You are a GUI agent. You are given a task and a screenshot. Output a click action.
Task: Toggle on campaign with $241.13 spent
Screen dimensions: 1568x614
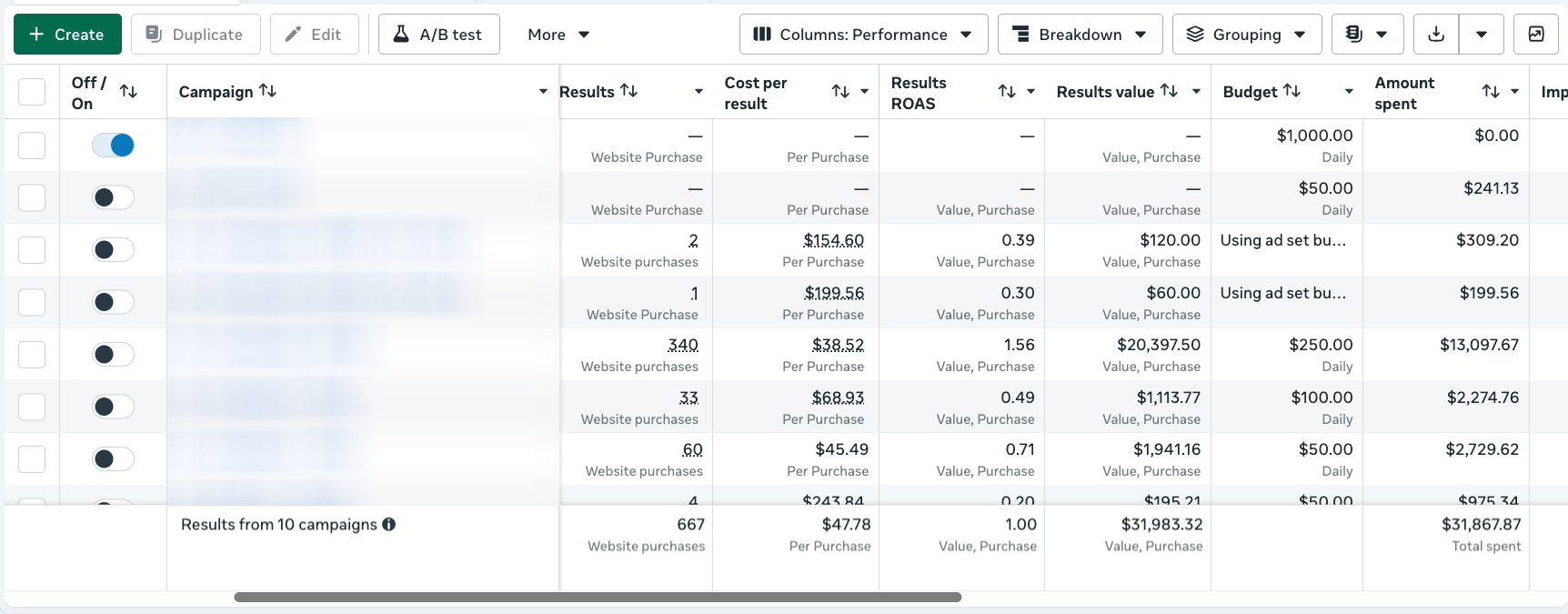[x=113, y=197]
